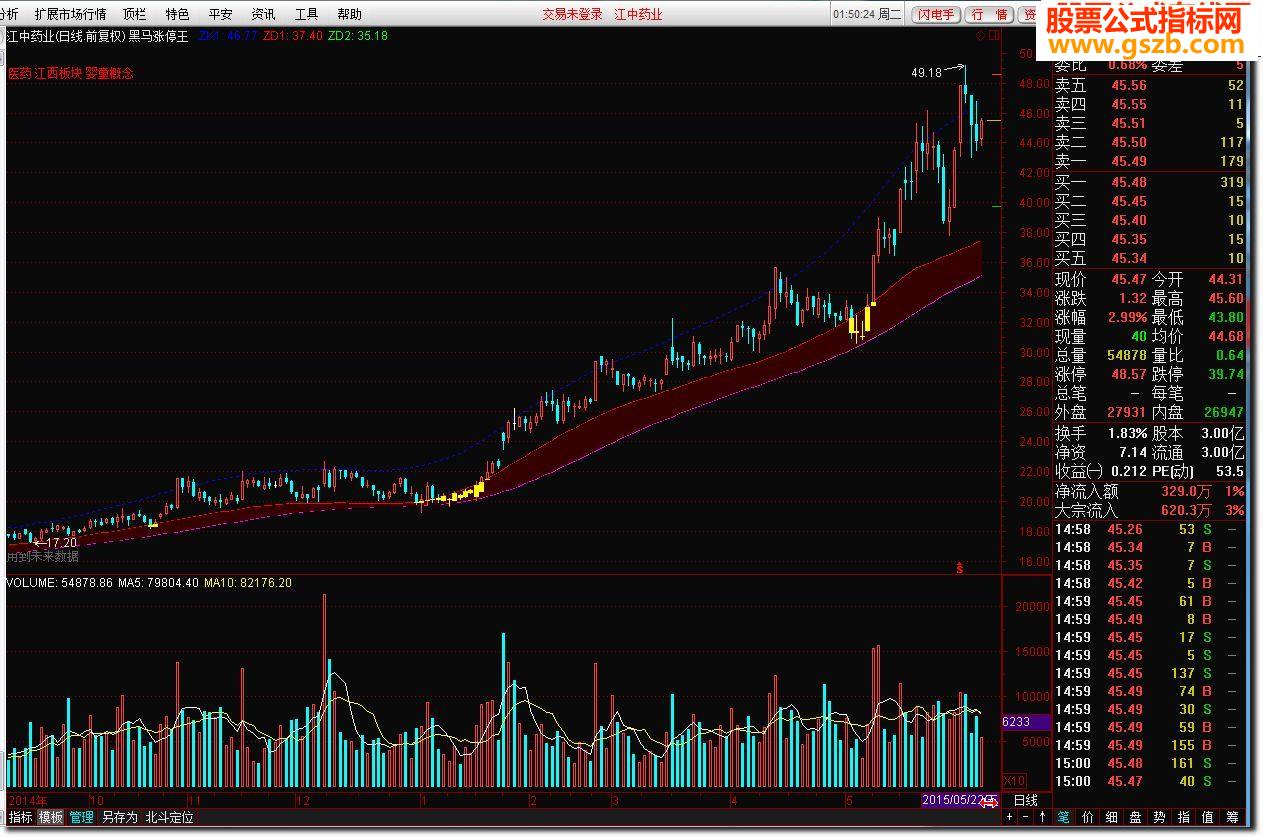Open the 管理 tab at bottom
Image resolution: width=1263 pixels, height=837 pixels.
[x=81, y=817]
